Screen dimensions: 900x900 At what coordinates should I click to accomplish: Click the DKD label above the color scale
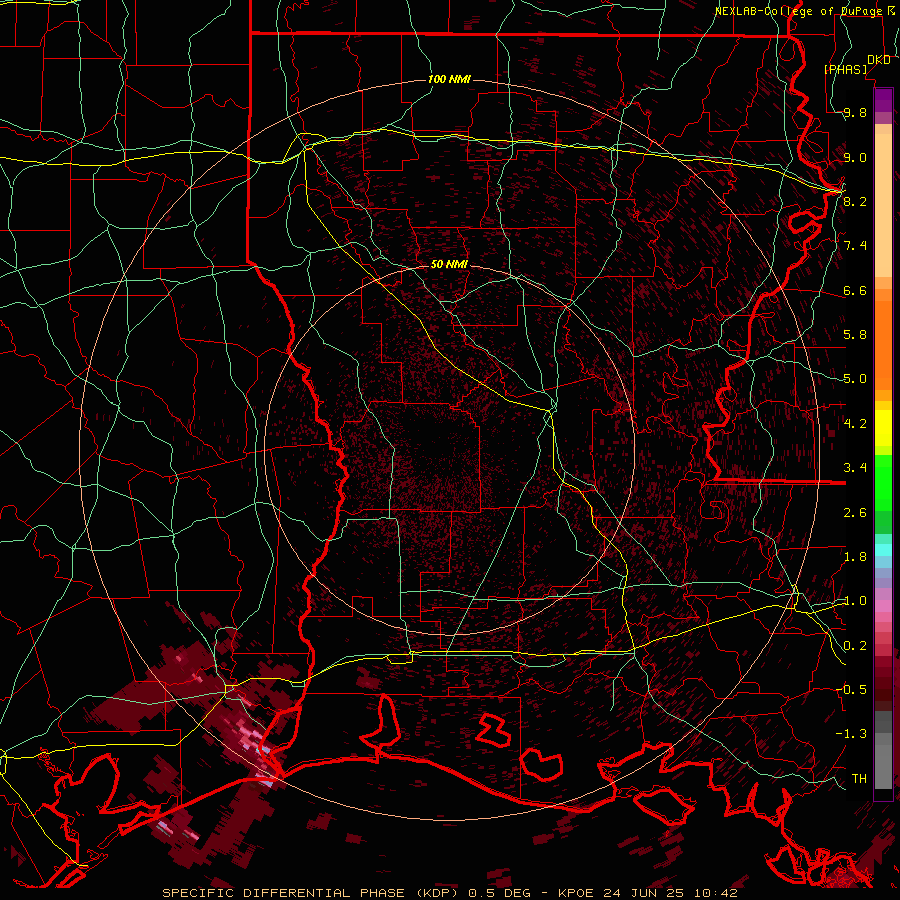tap(878, 60)
